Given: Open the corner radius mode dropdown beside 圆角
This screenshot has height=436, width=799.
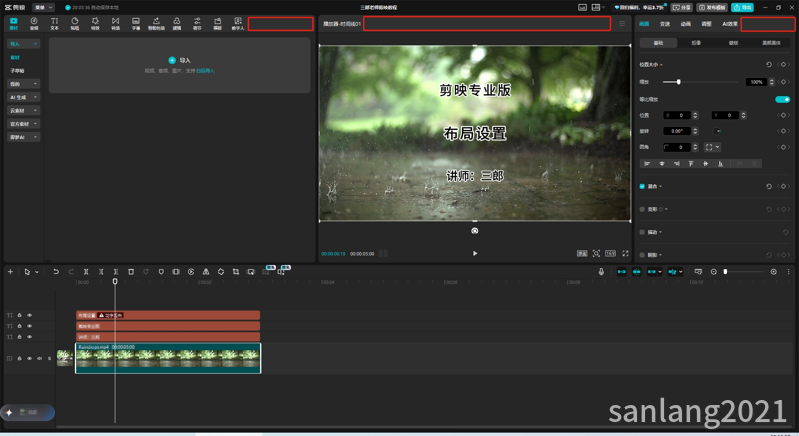Looking at the screenshot, I should (712, 147).
